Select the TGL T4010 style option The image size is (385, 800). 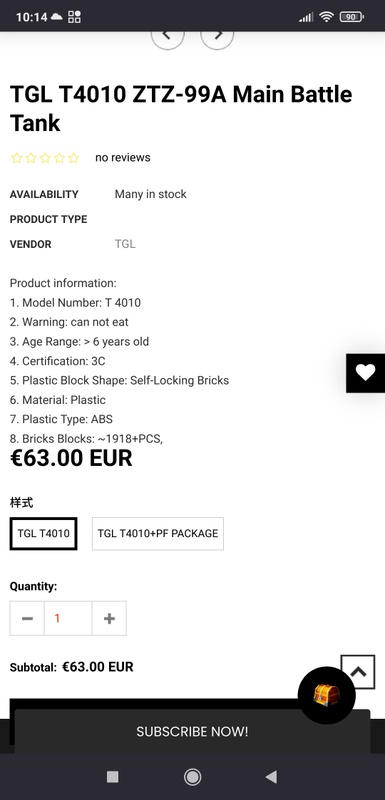43,534
